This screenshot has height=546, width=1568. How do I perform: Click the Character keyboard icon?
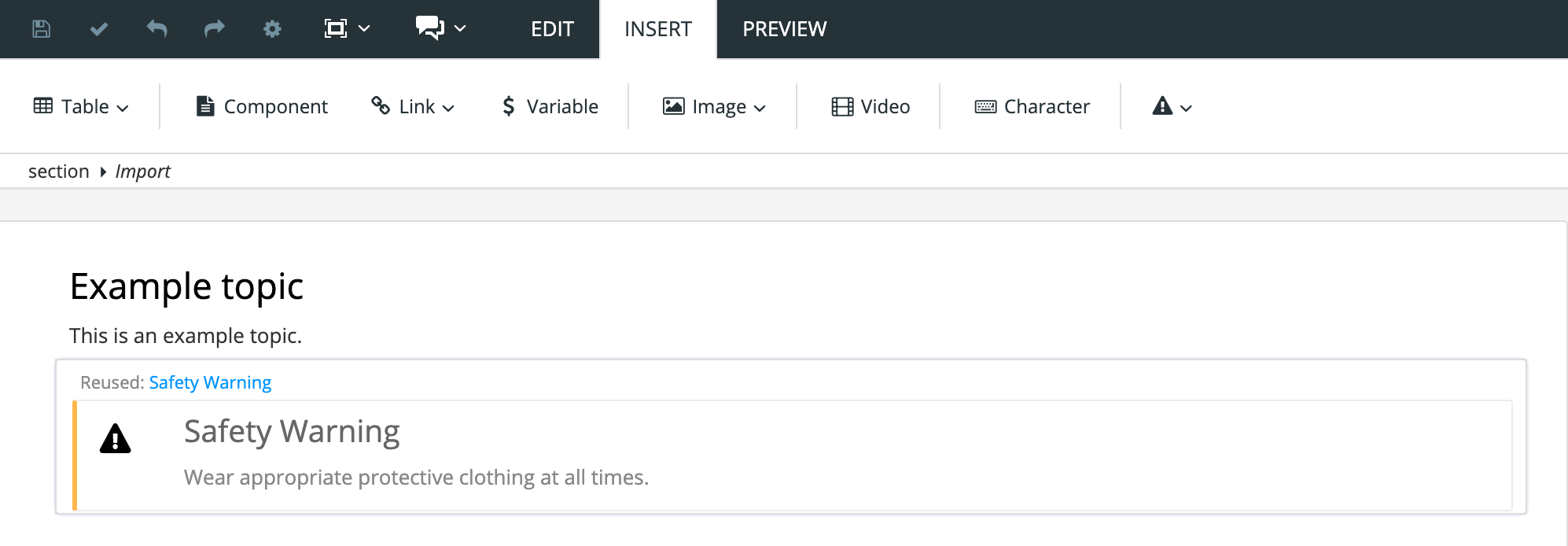pyautogui.click(x=985, y=106)
